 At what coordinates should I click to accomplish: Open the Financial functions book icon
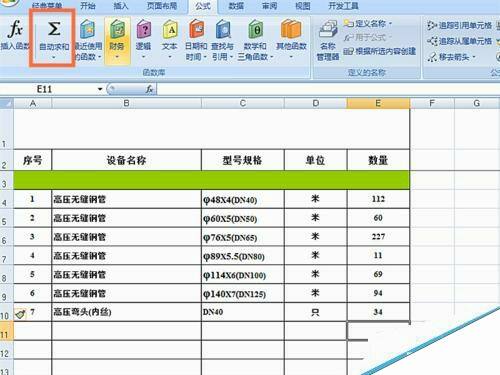coord(117,29)
